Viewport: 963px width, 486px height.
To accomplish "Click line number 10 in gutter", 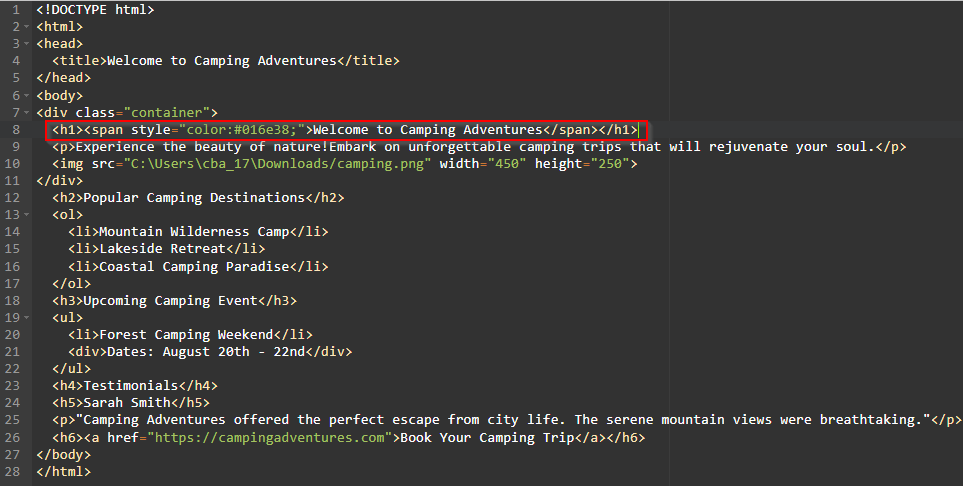I will 12,164.
